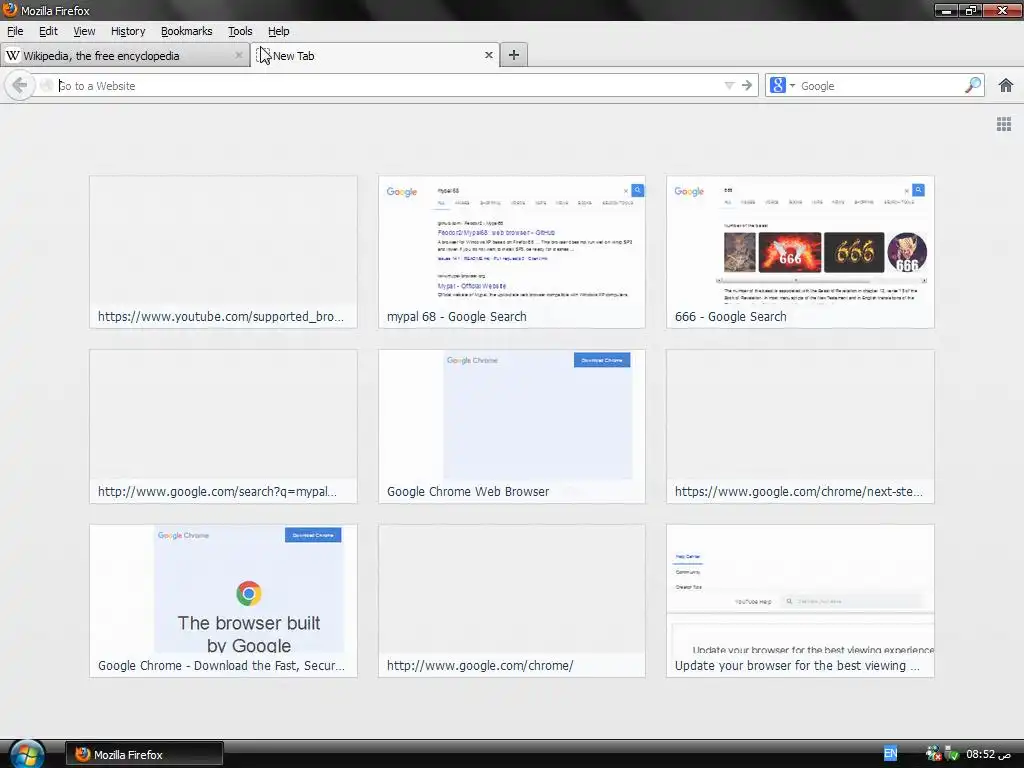Open the youtube.com supported_browsers tile
The height and width of the screenshot is (768, 1024).
223,252
